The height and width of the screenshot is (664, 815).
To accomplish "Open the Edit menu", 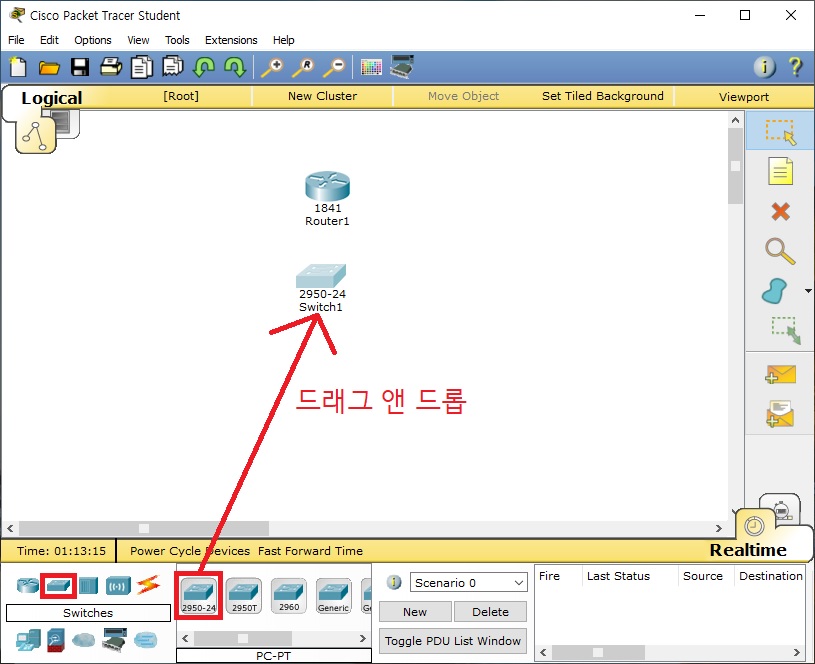I will (49, 40).
